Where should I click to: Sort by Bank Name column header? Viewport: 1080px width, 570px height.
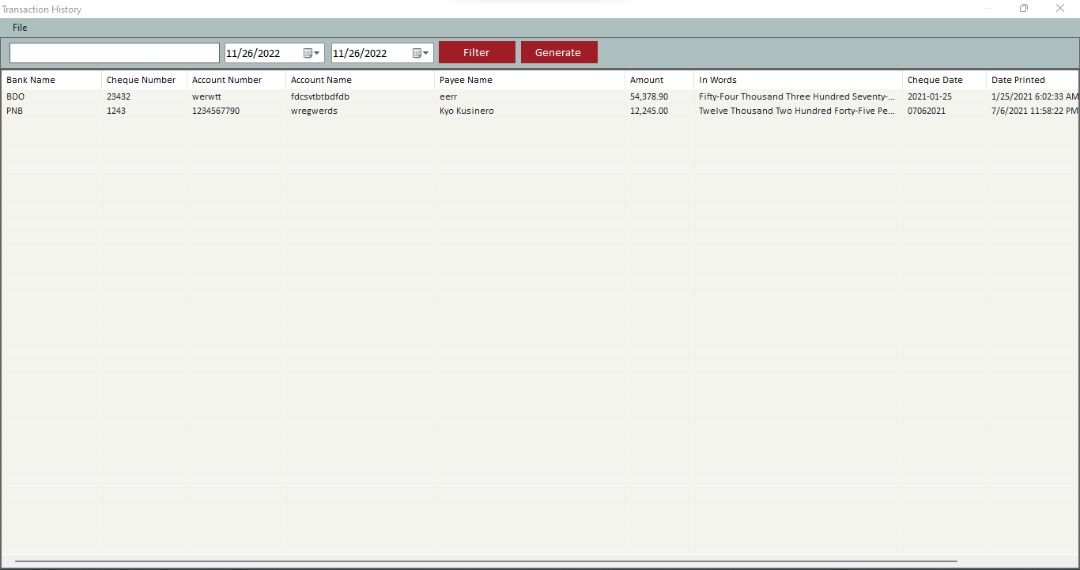point(52,80)
